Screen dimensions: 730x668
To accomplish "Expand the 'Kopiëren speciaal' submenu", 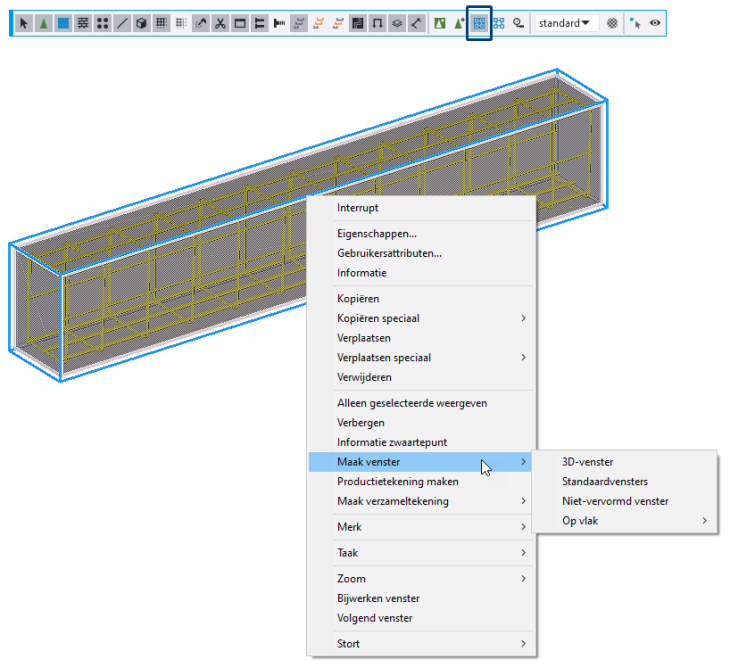I will [432, 318].
